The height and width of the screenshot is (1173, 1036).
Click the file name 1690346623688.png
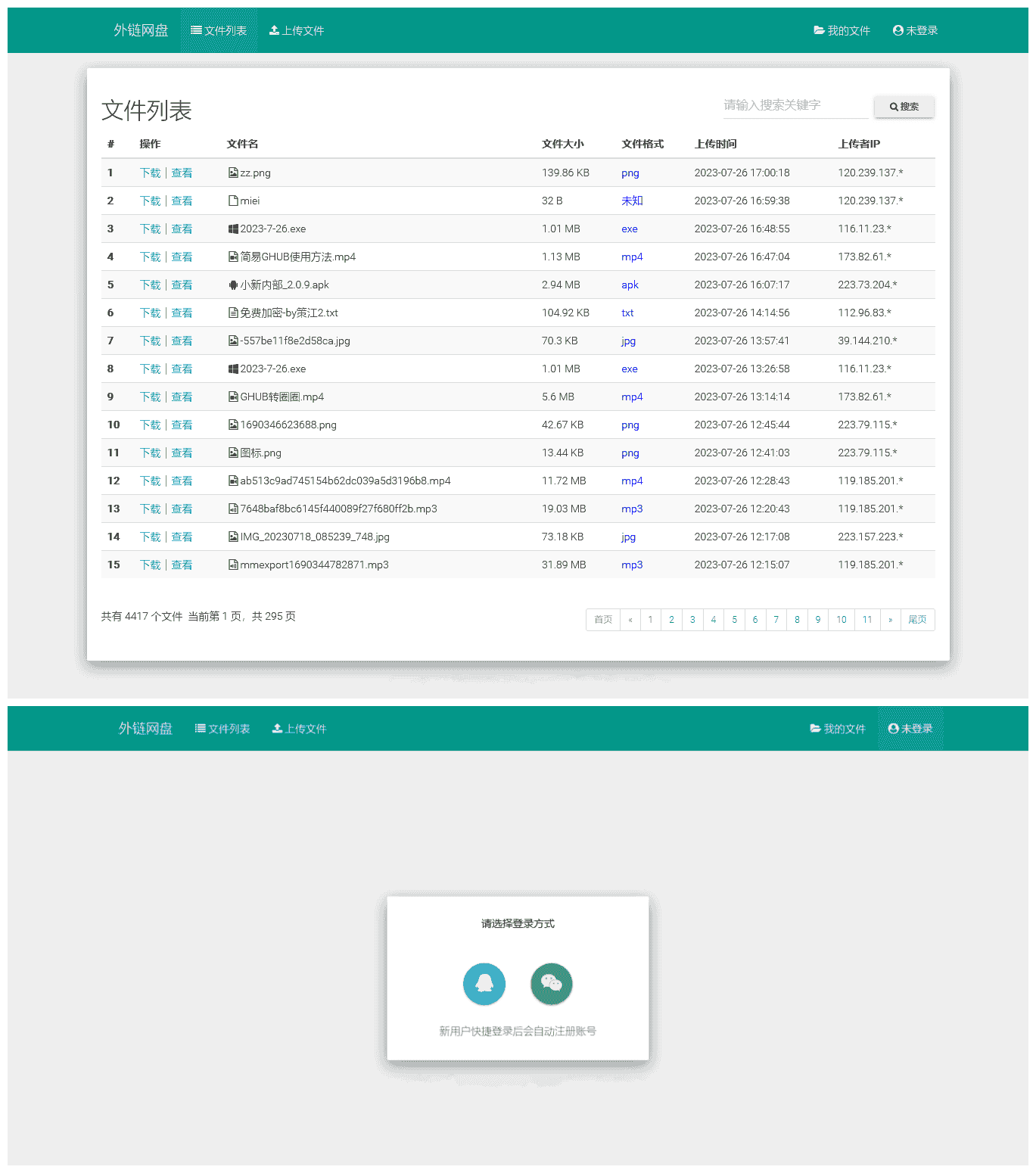coord(288,425)
